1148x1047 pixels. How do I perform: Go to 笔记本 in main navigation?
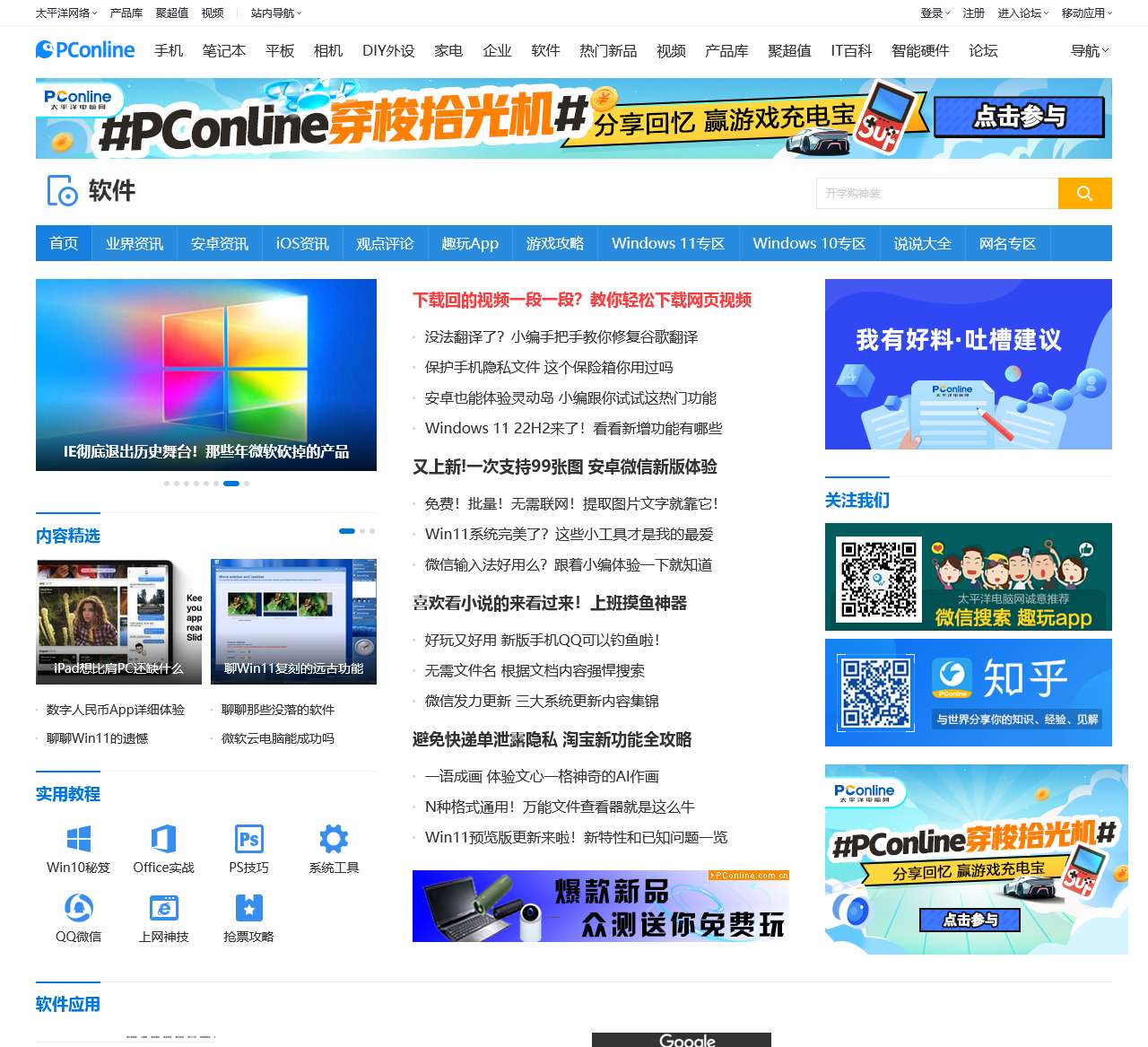224,50
